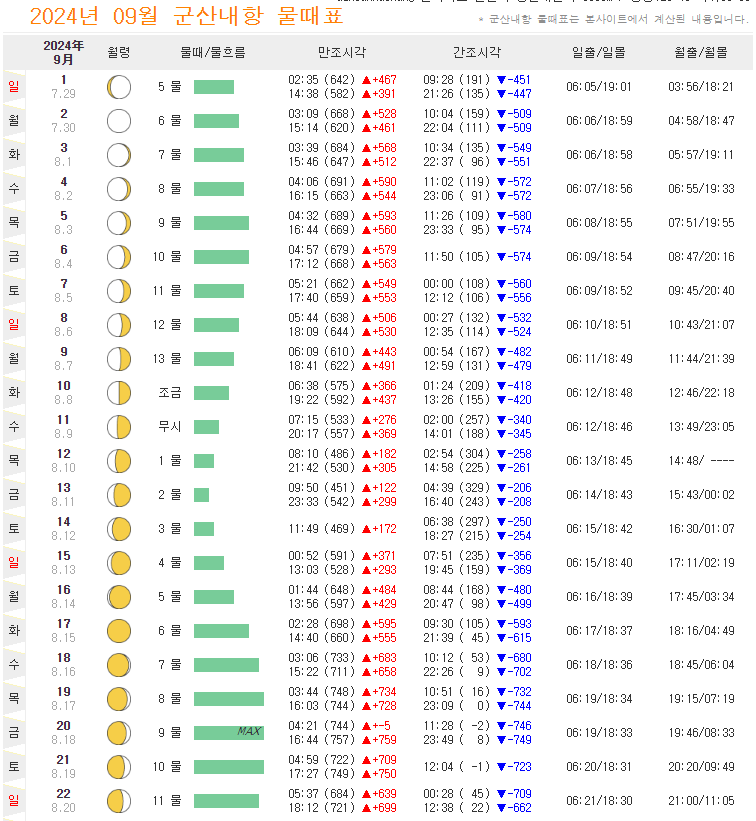The width and height of the screenshot is (756, 821).
Task: Click the moon phase icon for September 5
Action: point(119,223)
